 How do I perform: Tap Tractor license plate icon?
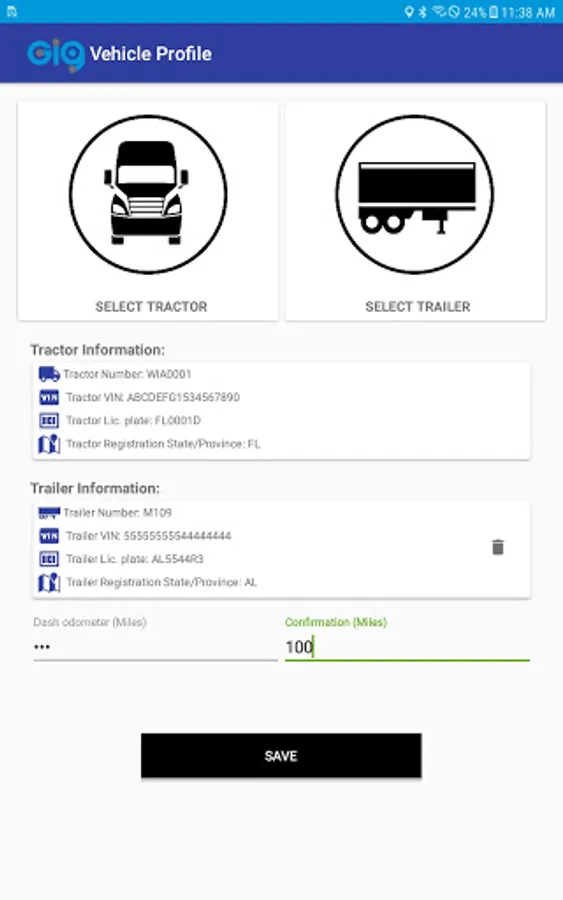pyautogui.click(x=49, y=421)
